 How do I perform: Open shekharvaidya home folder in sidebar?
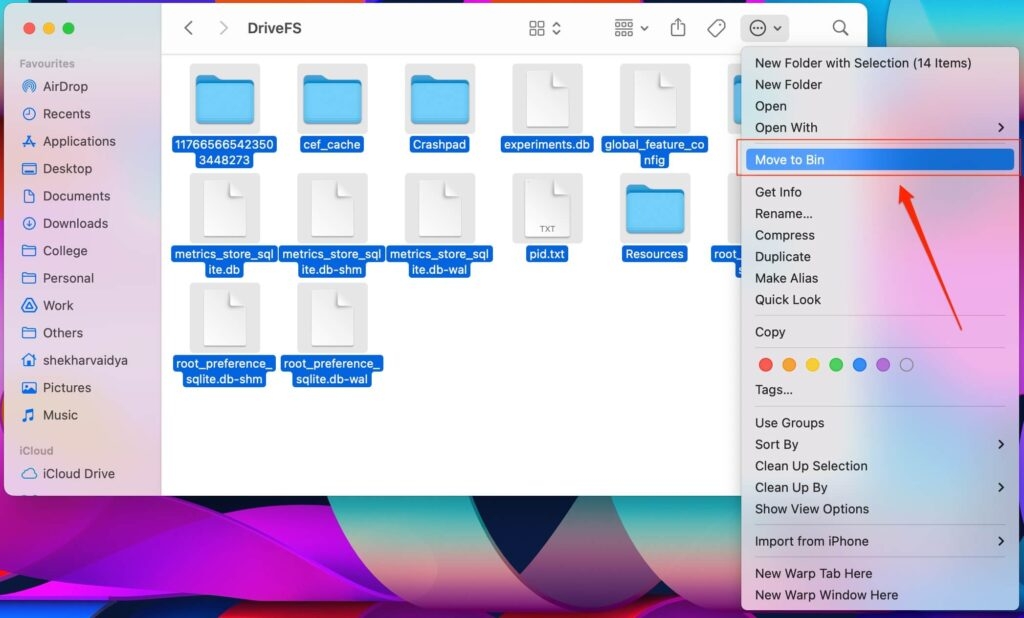85,361
